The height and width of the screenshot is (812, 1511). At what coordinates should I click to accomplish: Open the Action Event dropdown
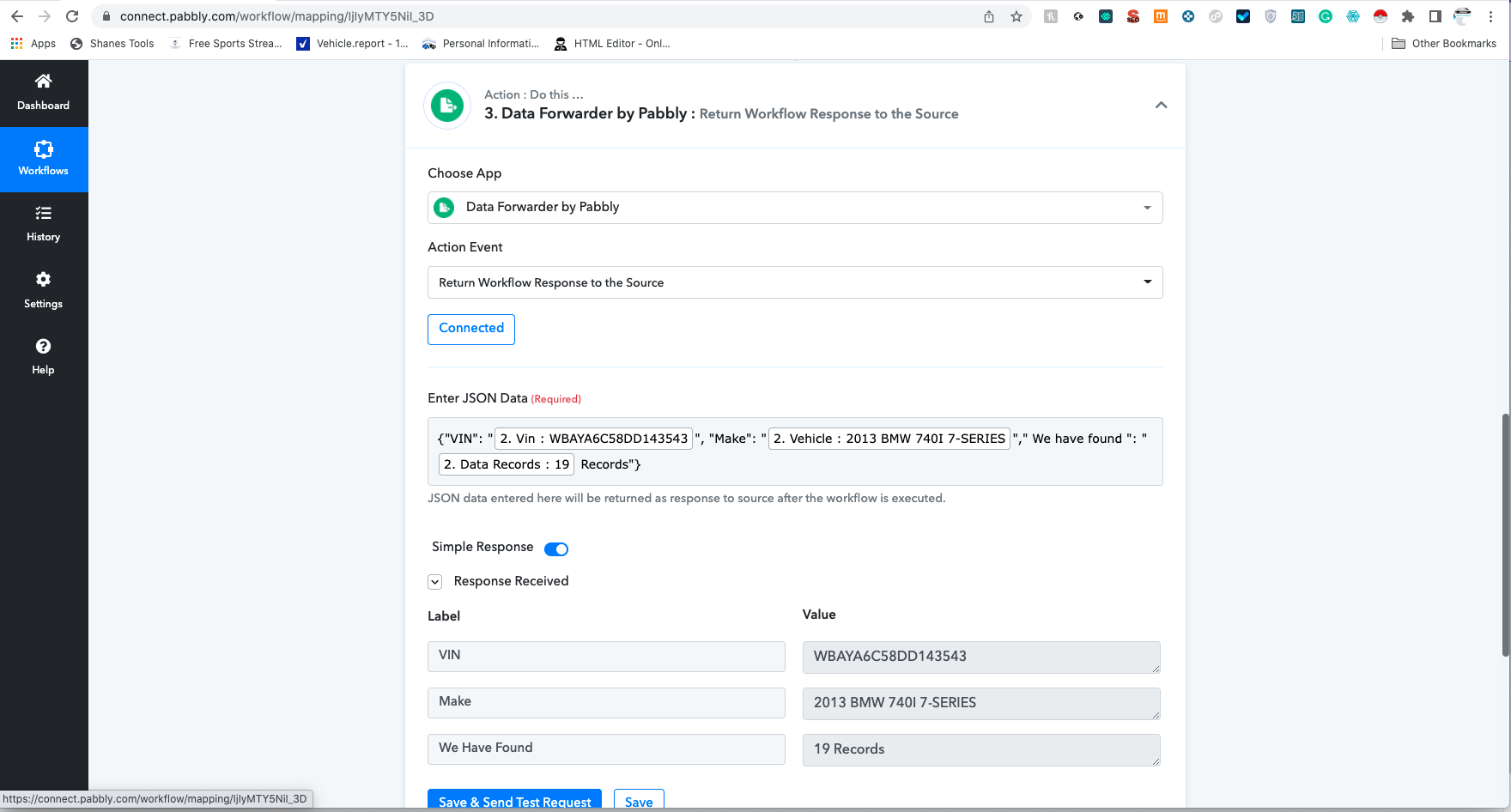click(795, 282)
